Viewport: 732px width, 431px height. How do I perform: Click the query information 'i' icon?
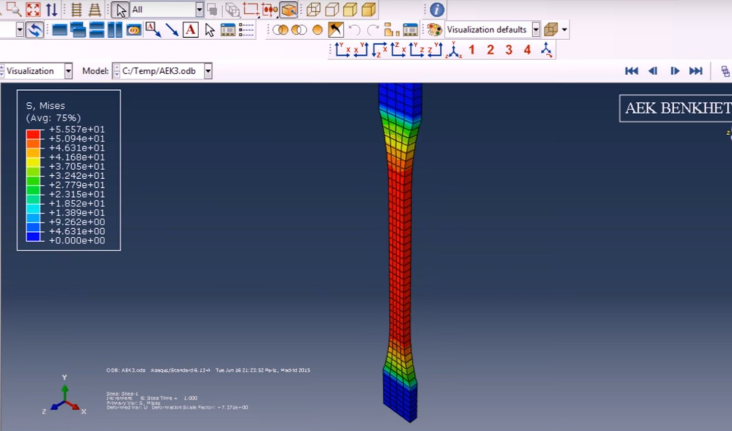coord(437,10)
